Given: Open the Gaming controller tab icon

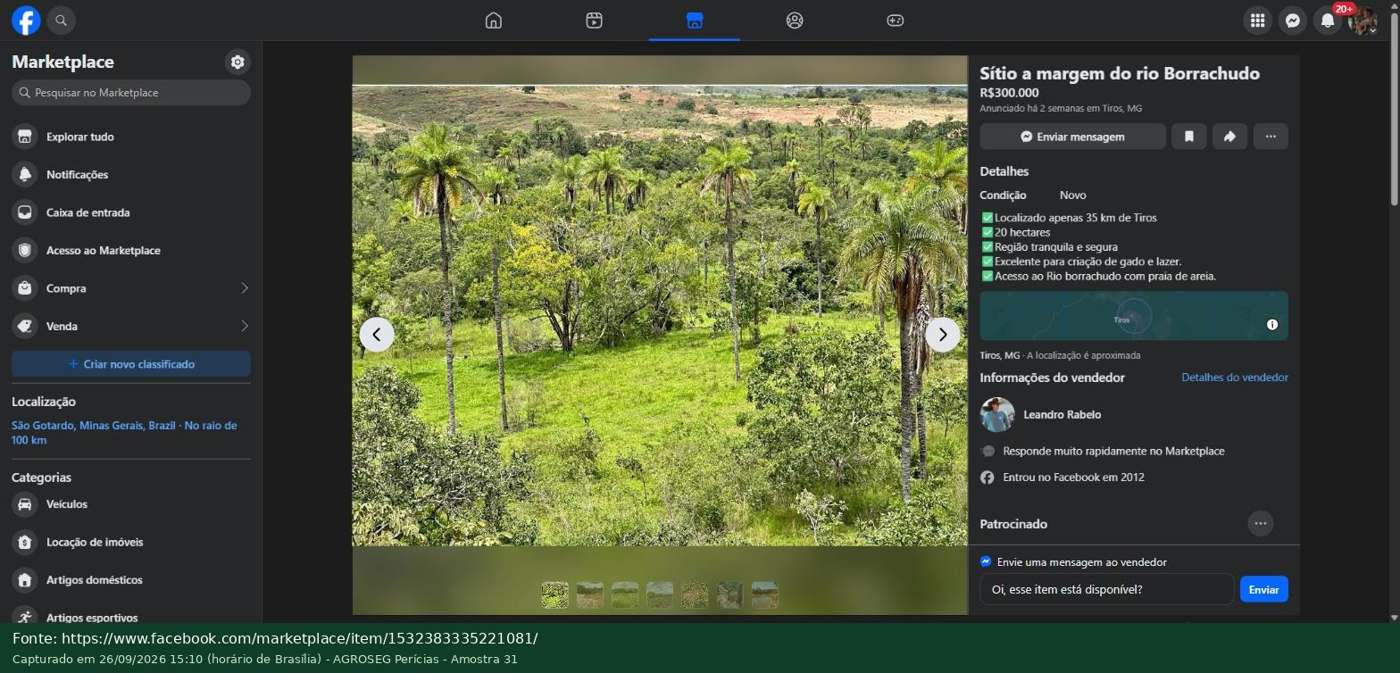Looking at the screenshot, I should tap(895, 20).
